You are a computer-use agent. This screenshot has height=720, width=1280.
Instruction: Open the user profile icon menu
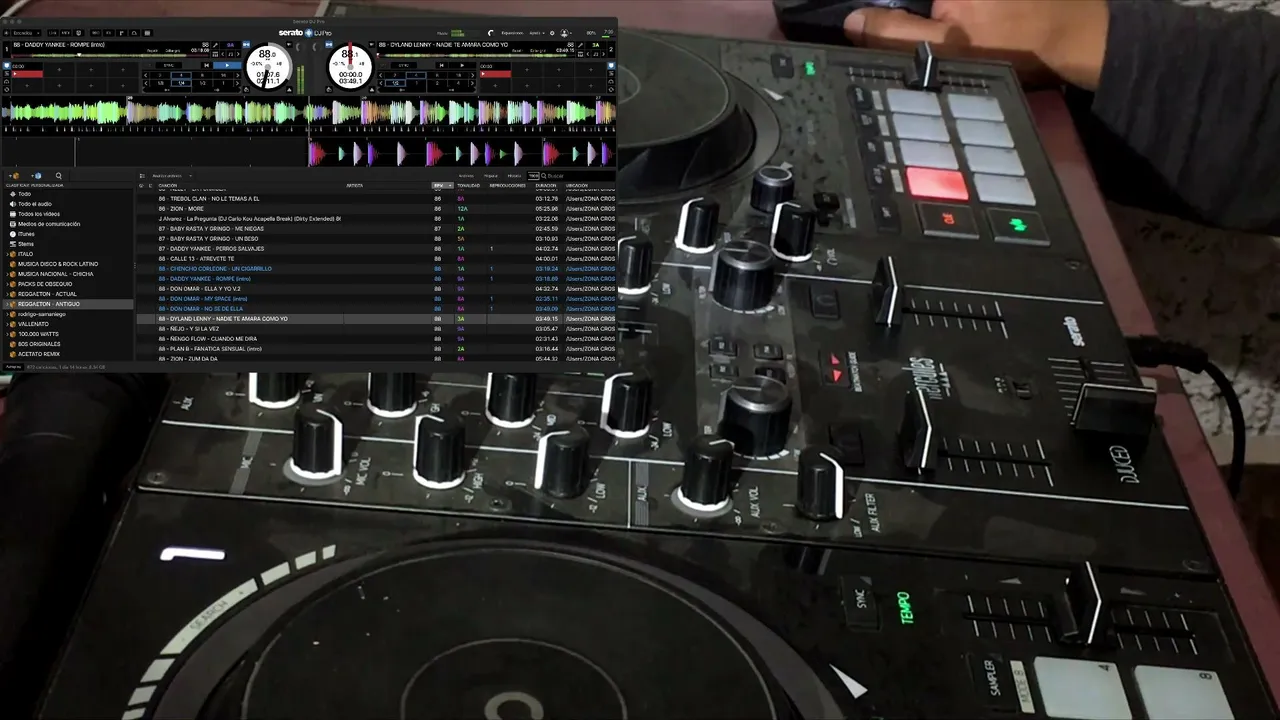coord(564,33)
